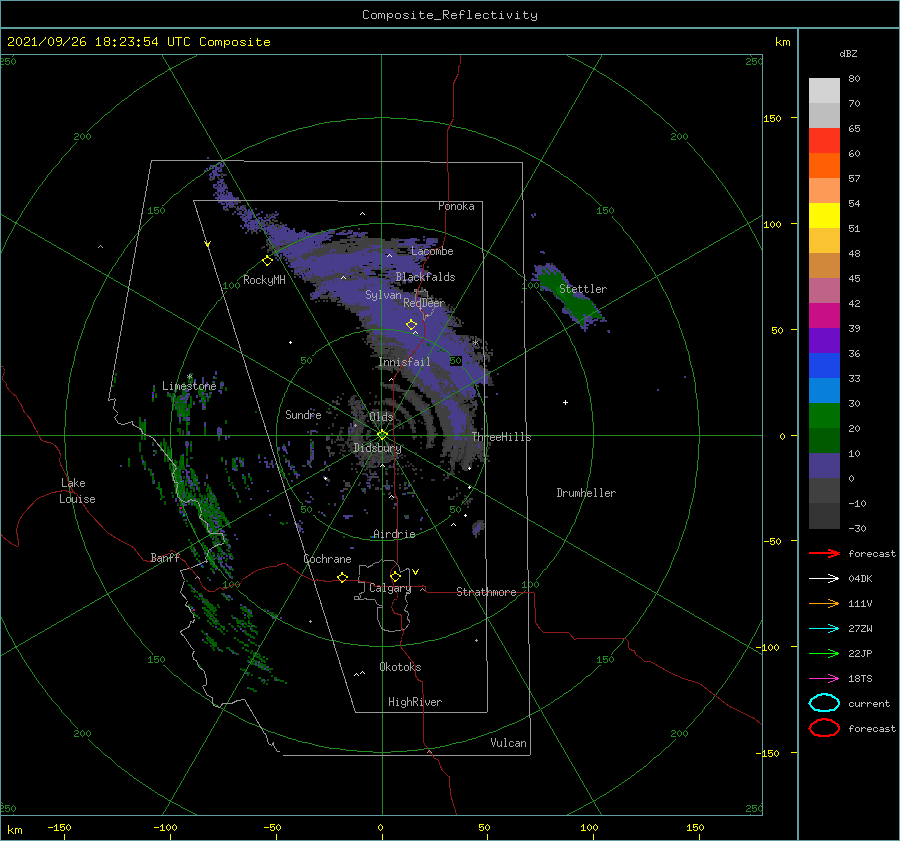Click the Airdrie city label

click(x=394, y=534)
